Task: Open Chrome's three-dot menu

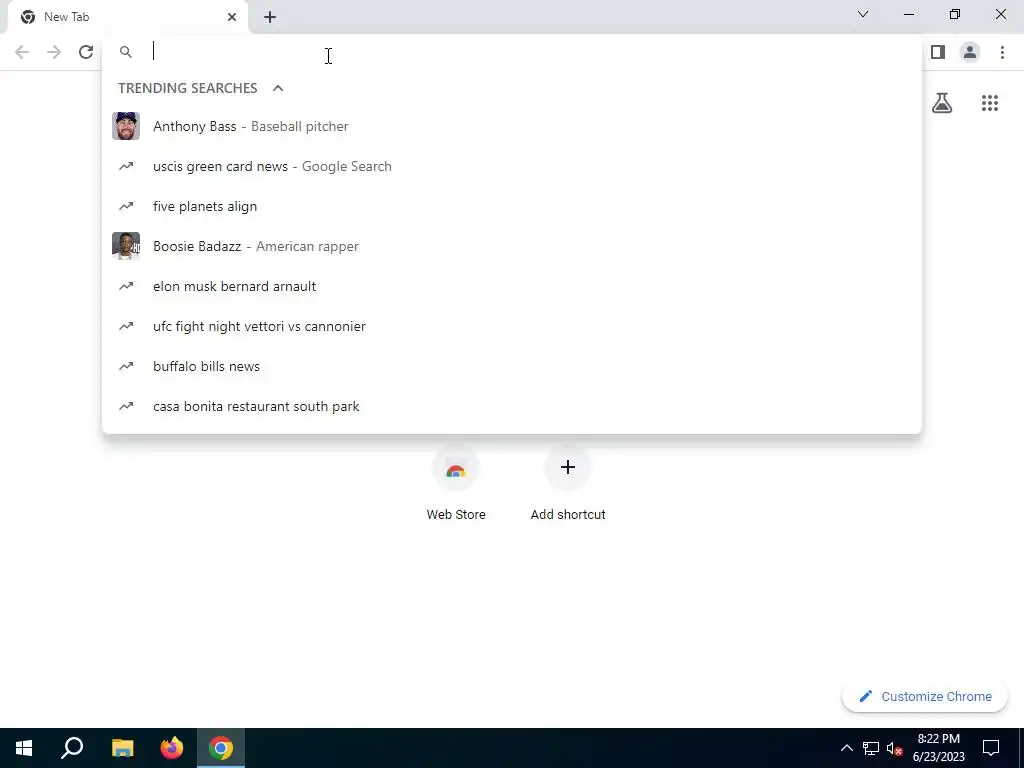Action: [x=1002, y=52]
